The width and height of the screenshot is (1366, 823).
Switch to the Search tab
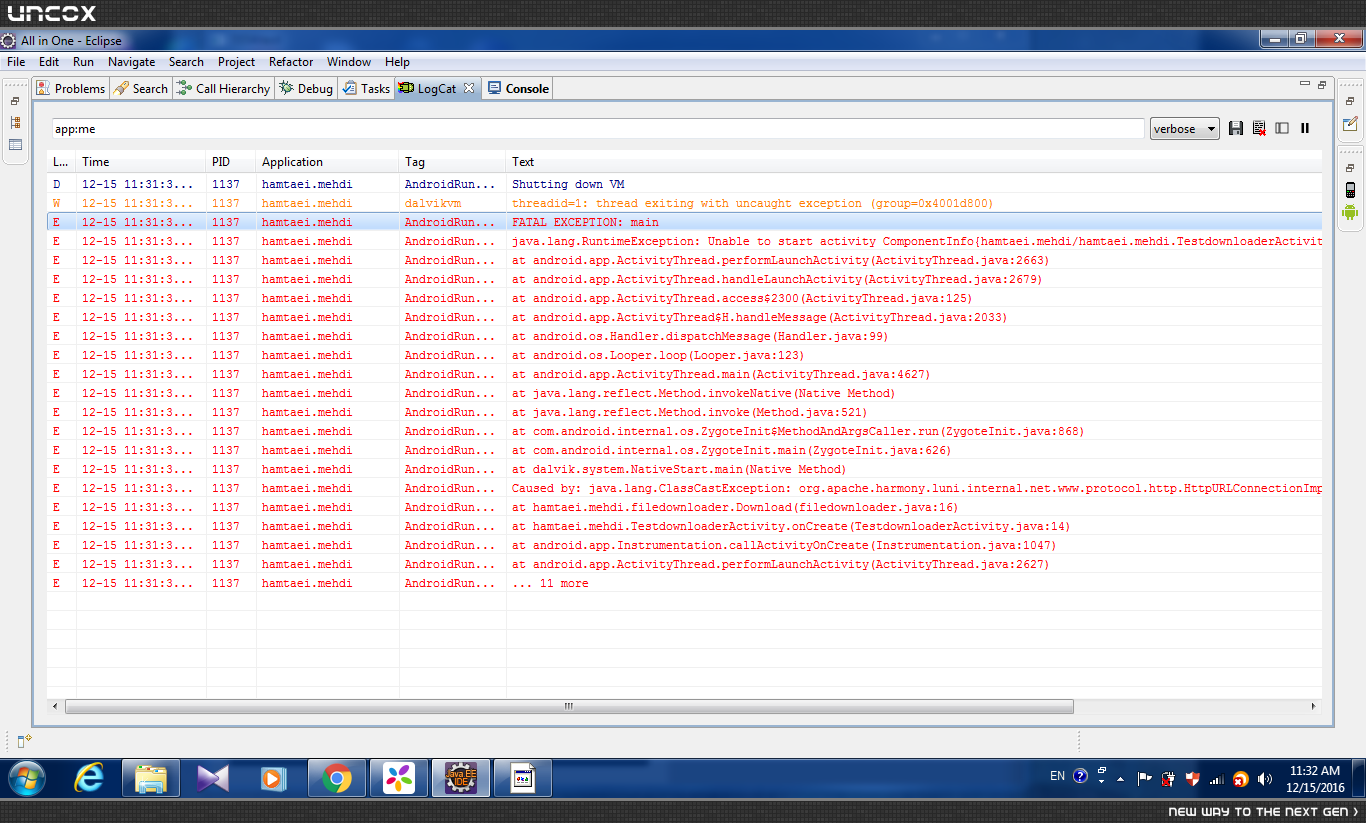pyautogui.click(x=141, y=88)
